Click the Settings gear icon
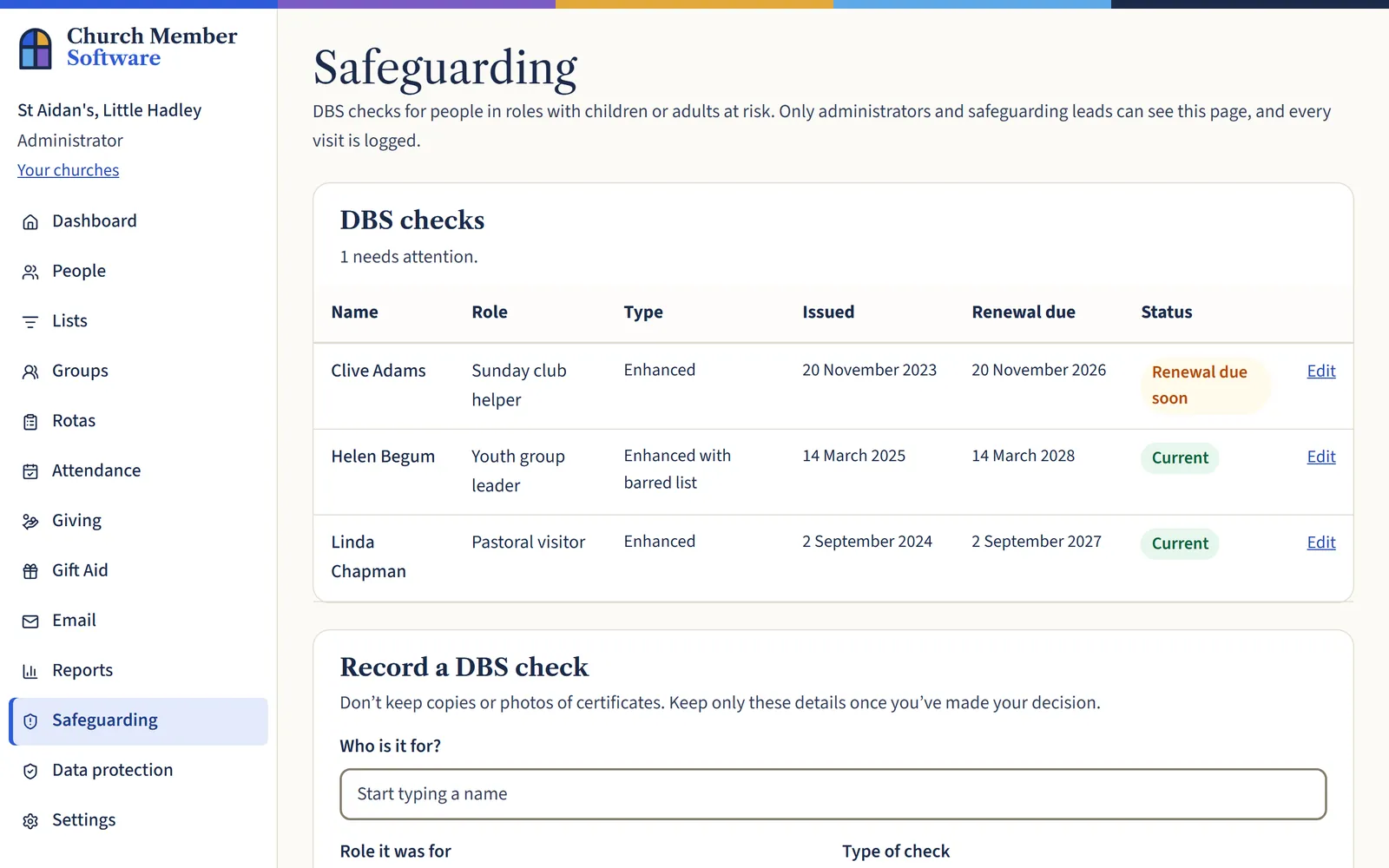Image resolution: width=1389 pixels, height=868 pixels. pyautogui.click(x=30, y=821)
